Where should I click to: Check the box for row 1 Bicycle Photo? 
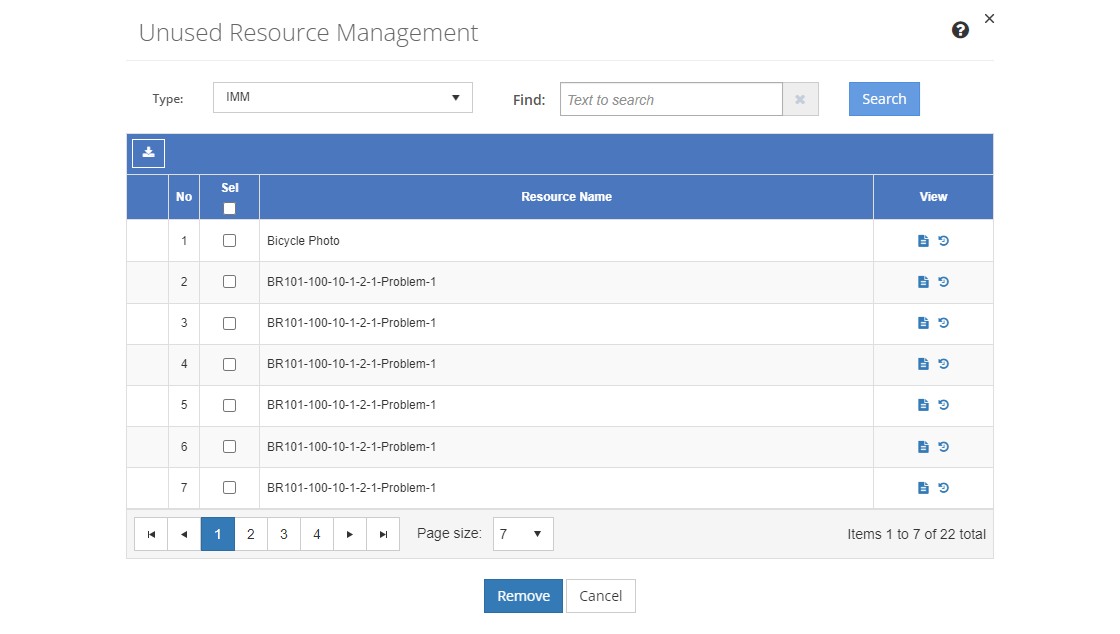(x=229, y=241)
